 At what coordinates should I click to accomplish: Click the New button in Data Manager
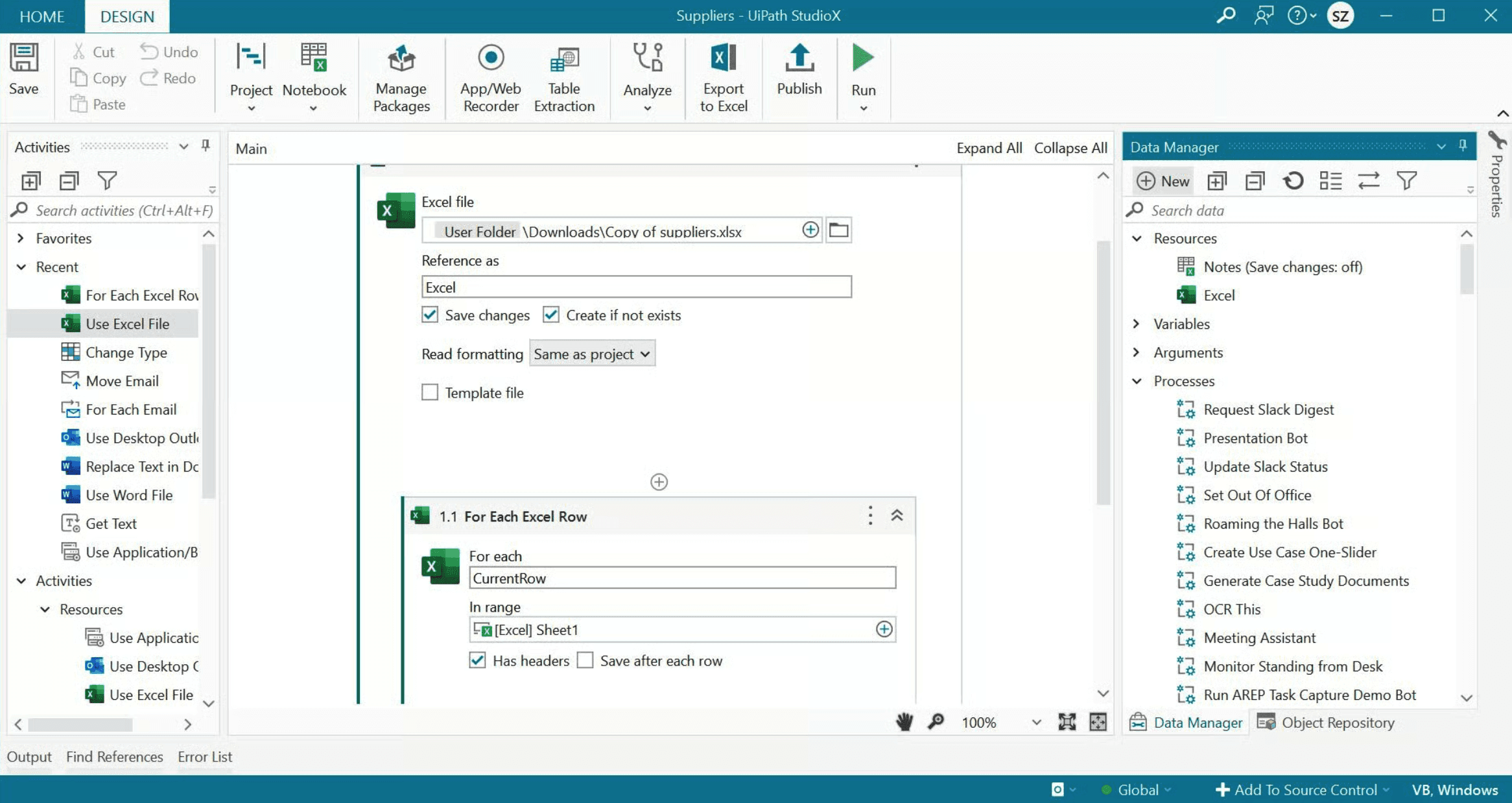[x=1164, y=180]
